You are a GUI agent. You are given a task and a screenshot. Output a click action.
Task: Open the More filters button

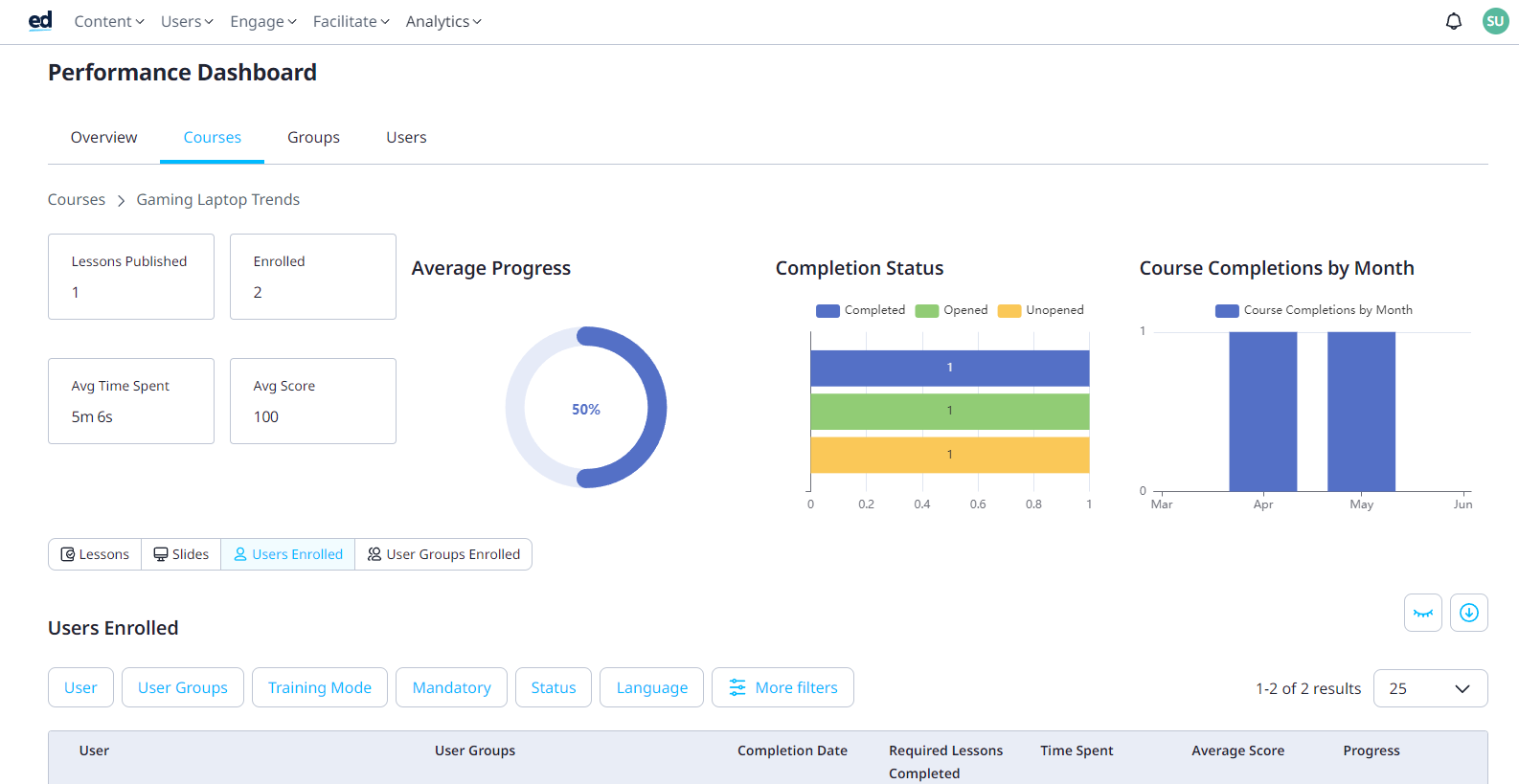(782, 687)
